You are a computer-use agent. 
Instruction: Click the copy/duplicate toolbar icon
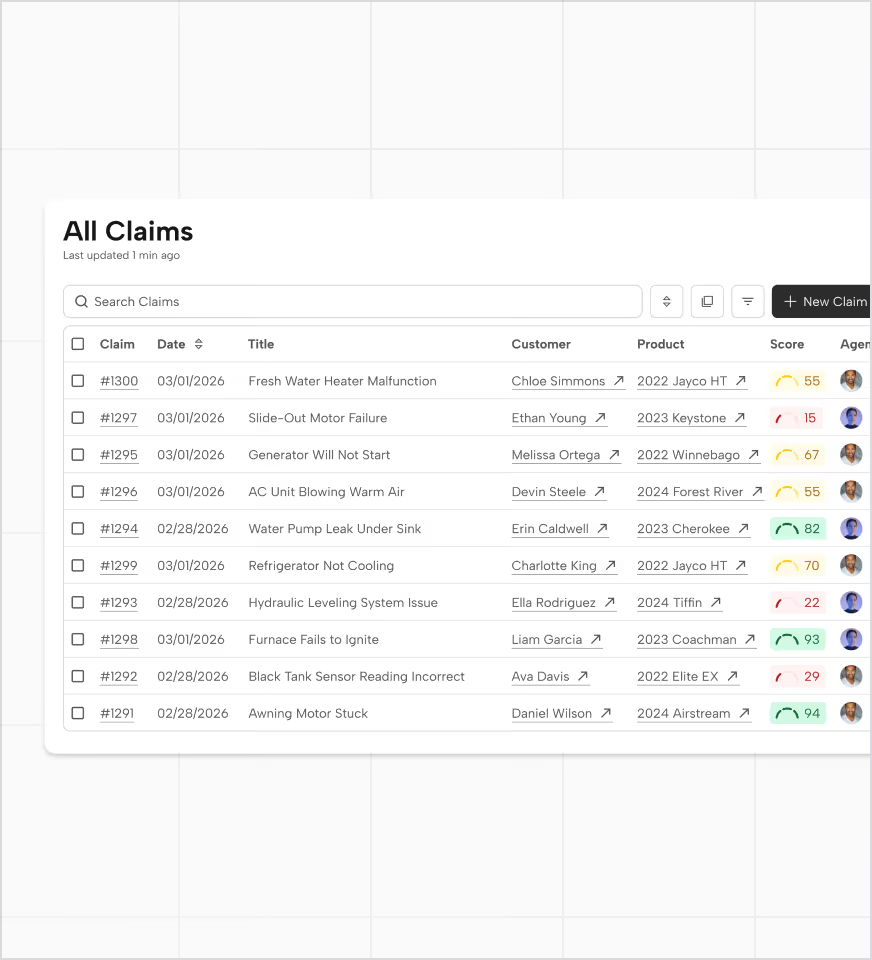[707, 301]
